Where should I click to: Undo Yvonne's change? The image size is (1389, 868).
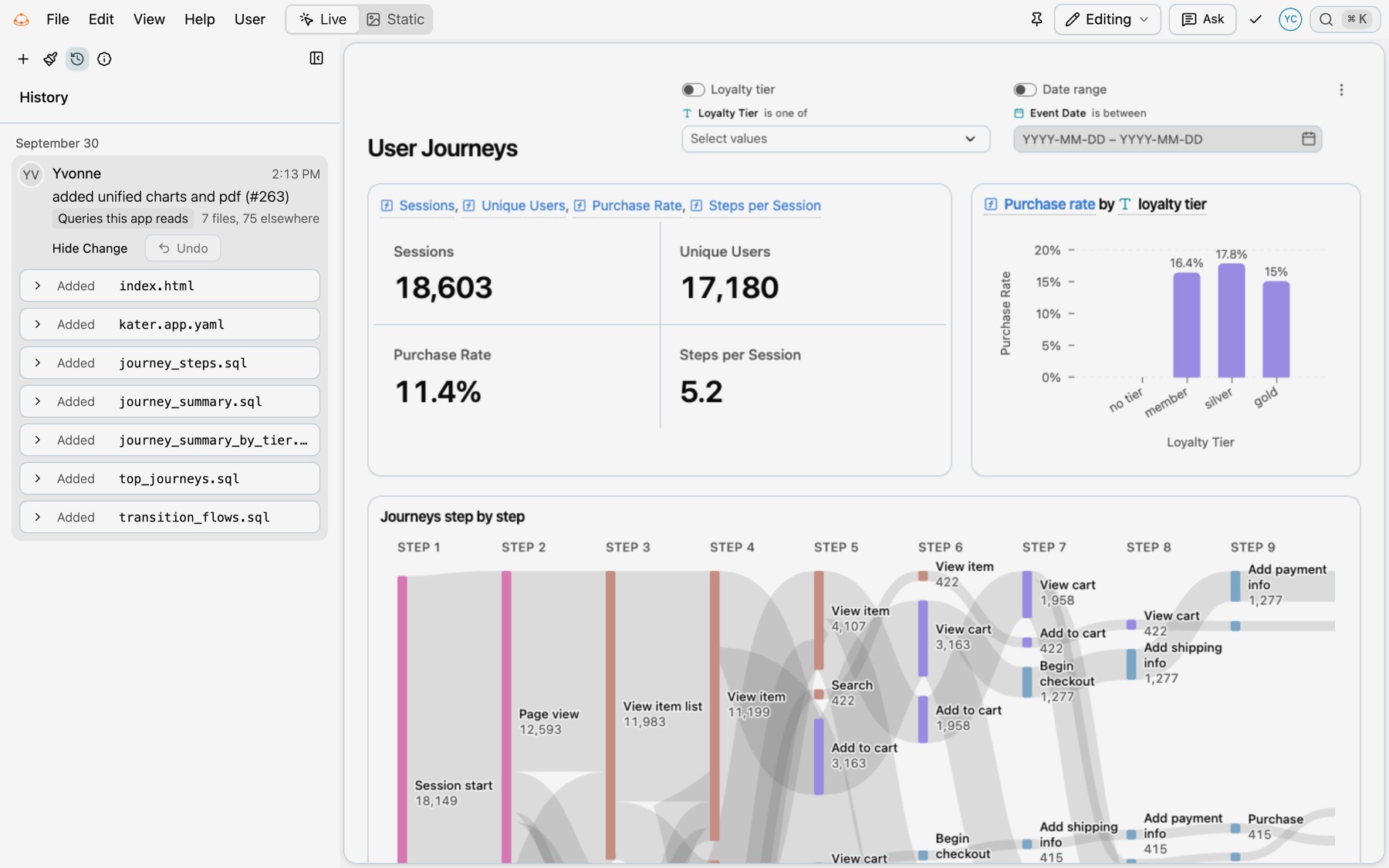(183, 248)
